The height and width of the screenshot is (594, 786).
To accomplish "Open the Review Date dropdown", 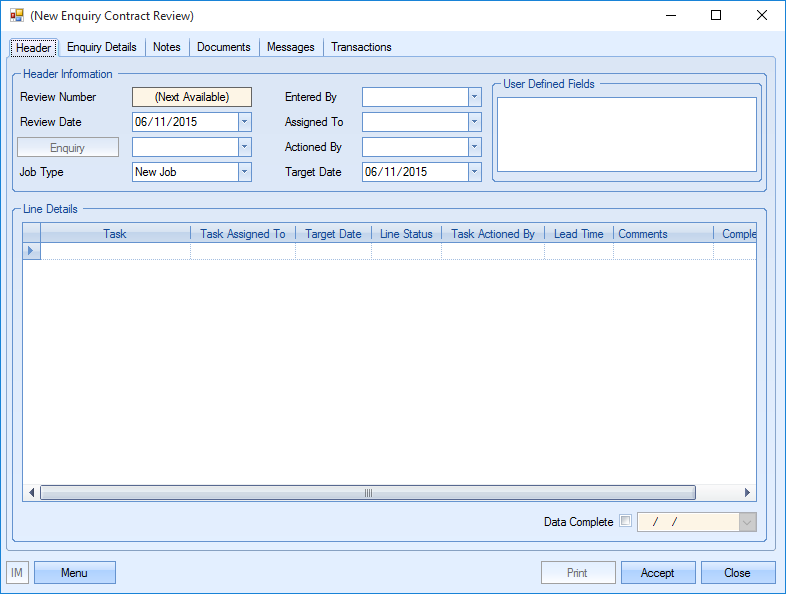I will coord(245,122).
